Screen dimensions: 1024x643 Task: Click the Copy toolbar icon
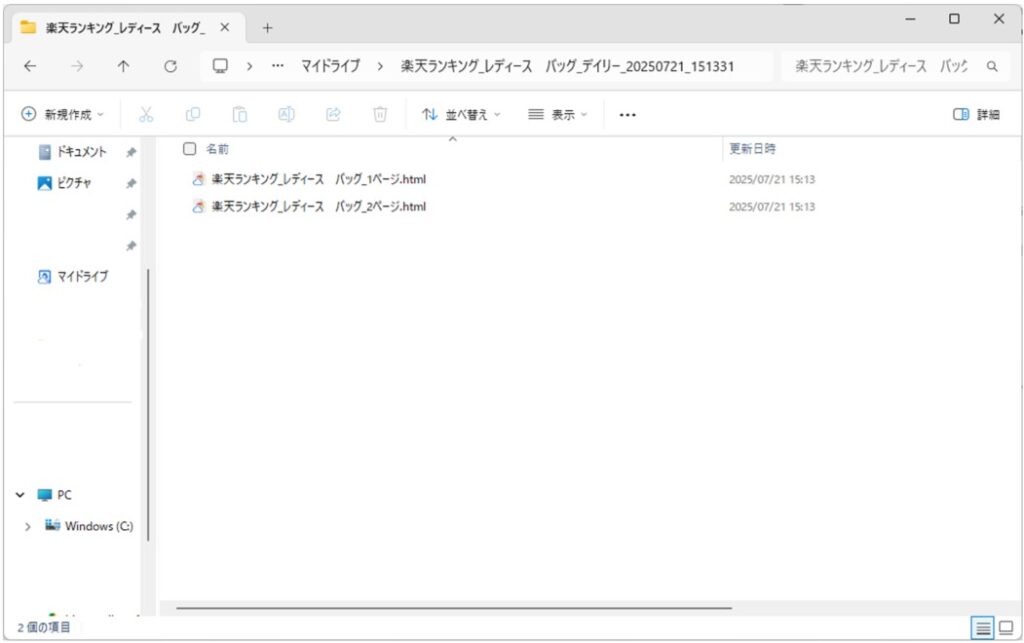[193, 114]
